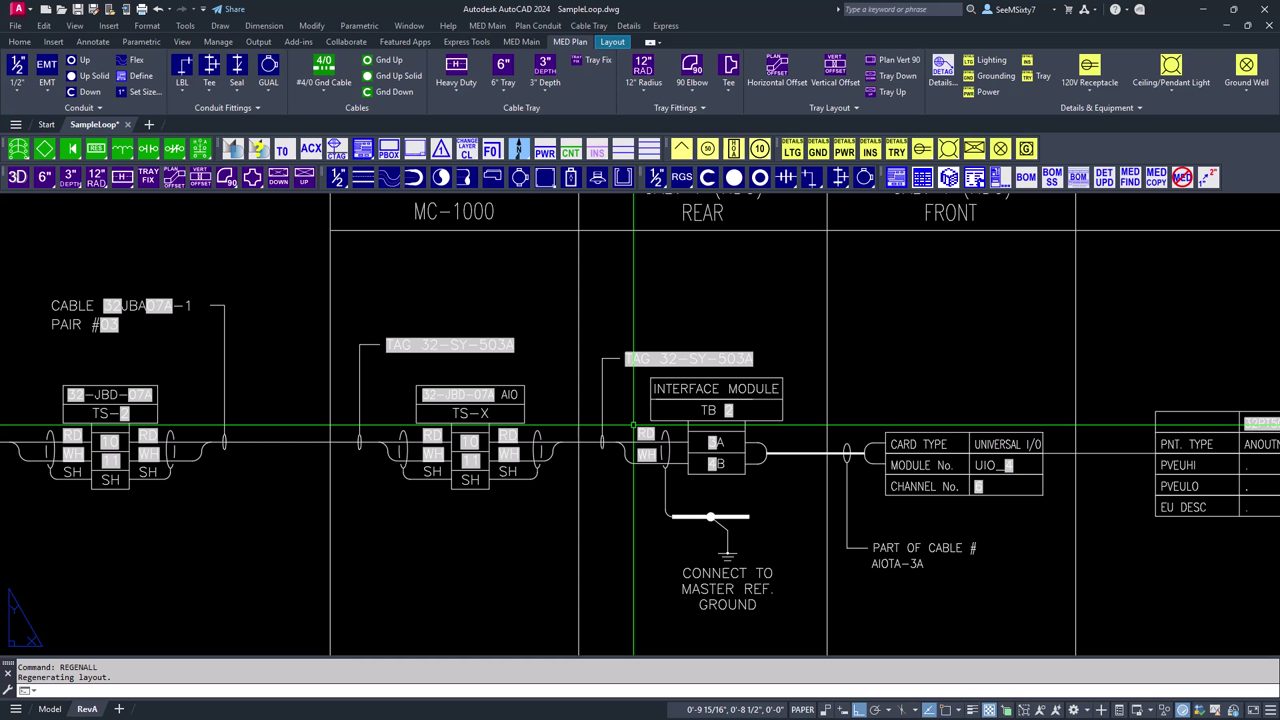Switch to the MED Main ribbon tab
This screenshot has height=720, width=1280.
[x=521, y=42]
